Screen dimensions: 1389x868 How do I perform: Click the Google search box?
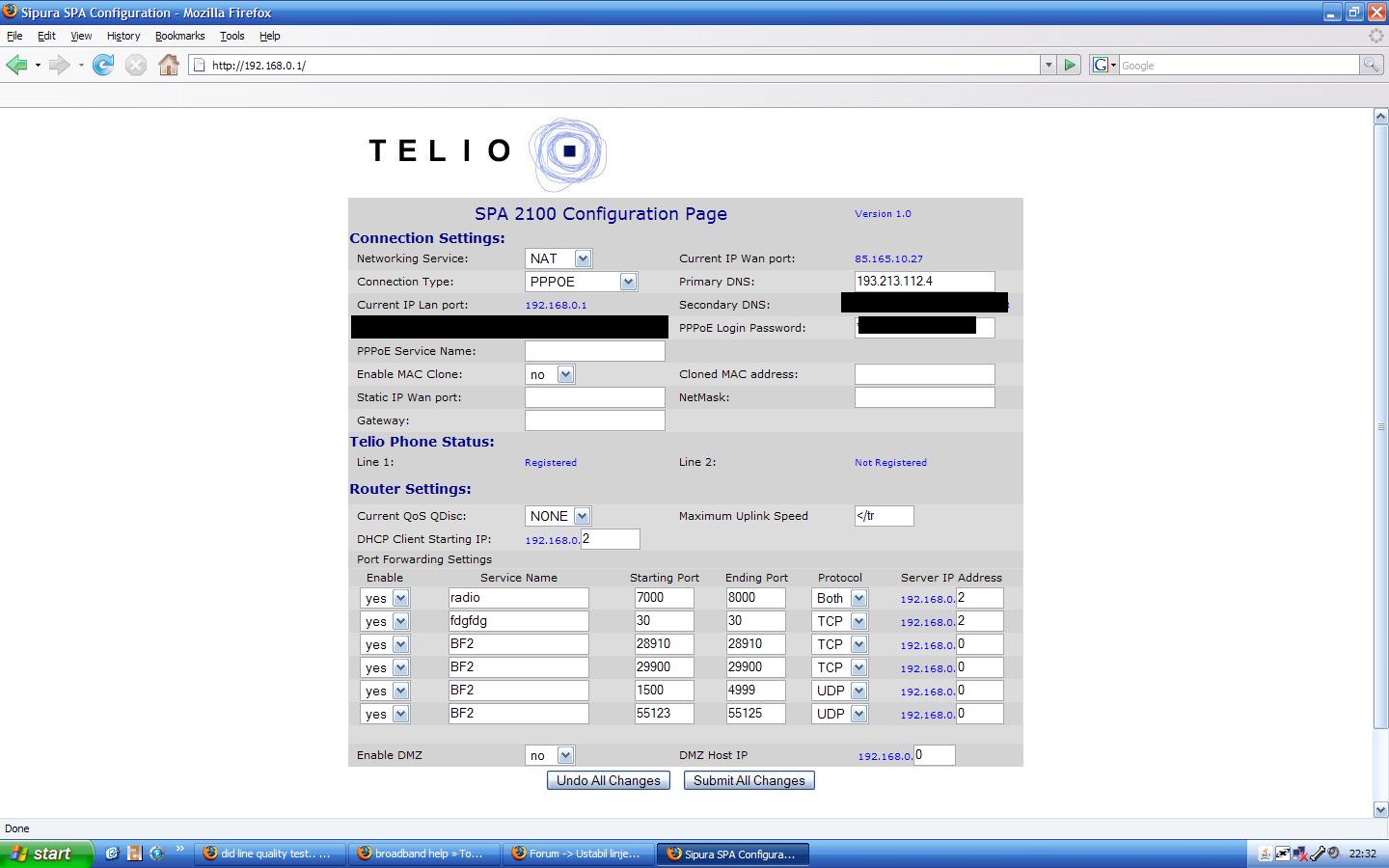pyautogui.click(x=1239, y=65)
